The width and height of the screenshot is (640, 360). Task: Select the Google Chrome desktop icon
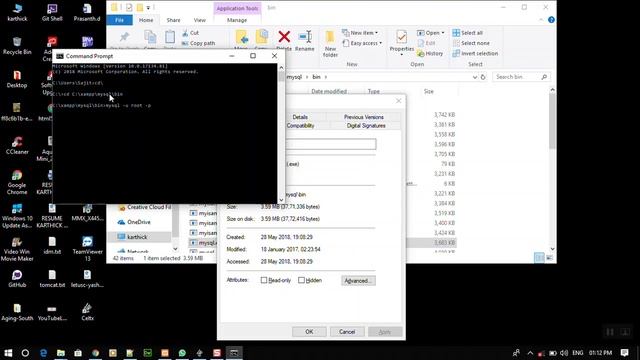click(x=17, y=182)
